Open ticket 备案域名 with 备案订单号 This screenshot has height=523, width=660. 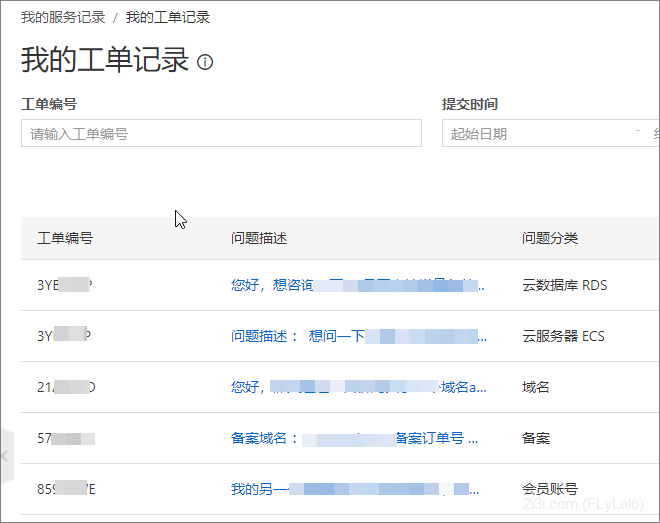coord(354,438)
